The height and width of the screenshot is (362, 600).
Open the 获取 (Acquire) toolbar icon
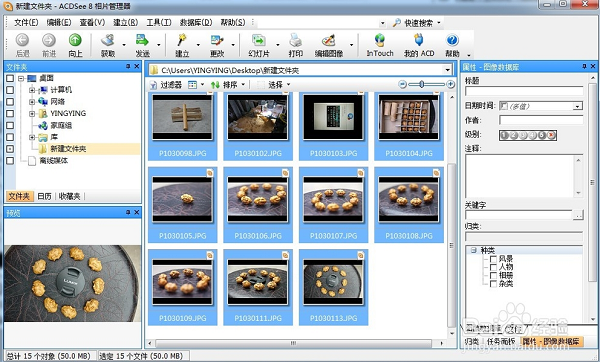pyautogui.click(x=108, y=40)
